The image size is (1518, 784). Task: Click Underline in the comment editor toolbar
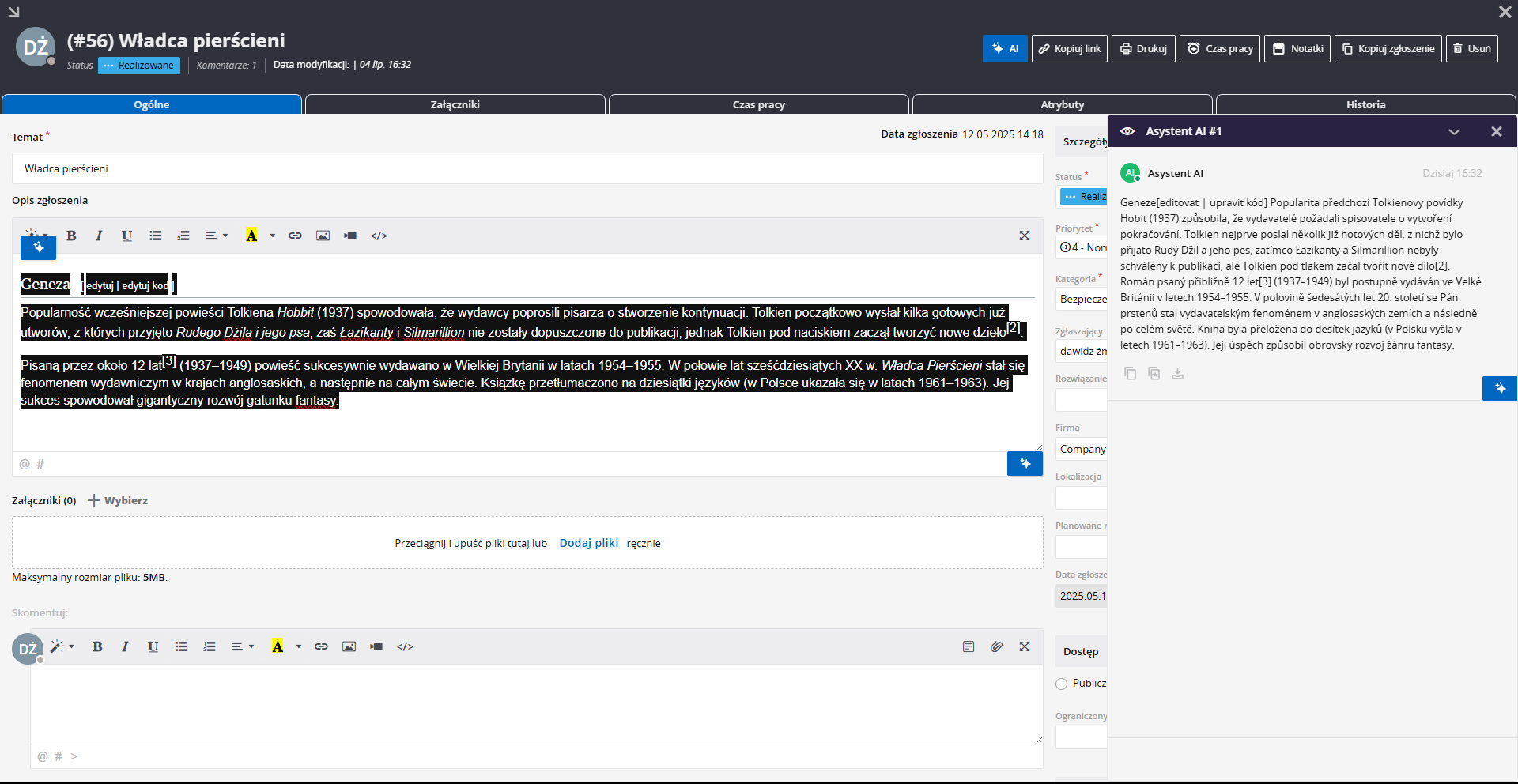pos(153,646)
